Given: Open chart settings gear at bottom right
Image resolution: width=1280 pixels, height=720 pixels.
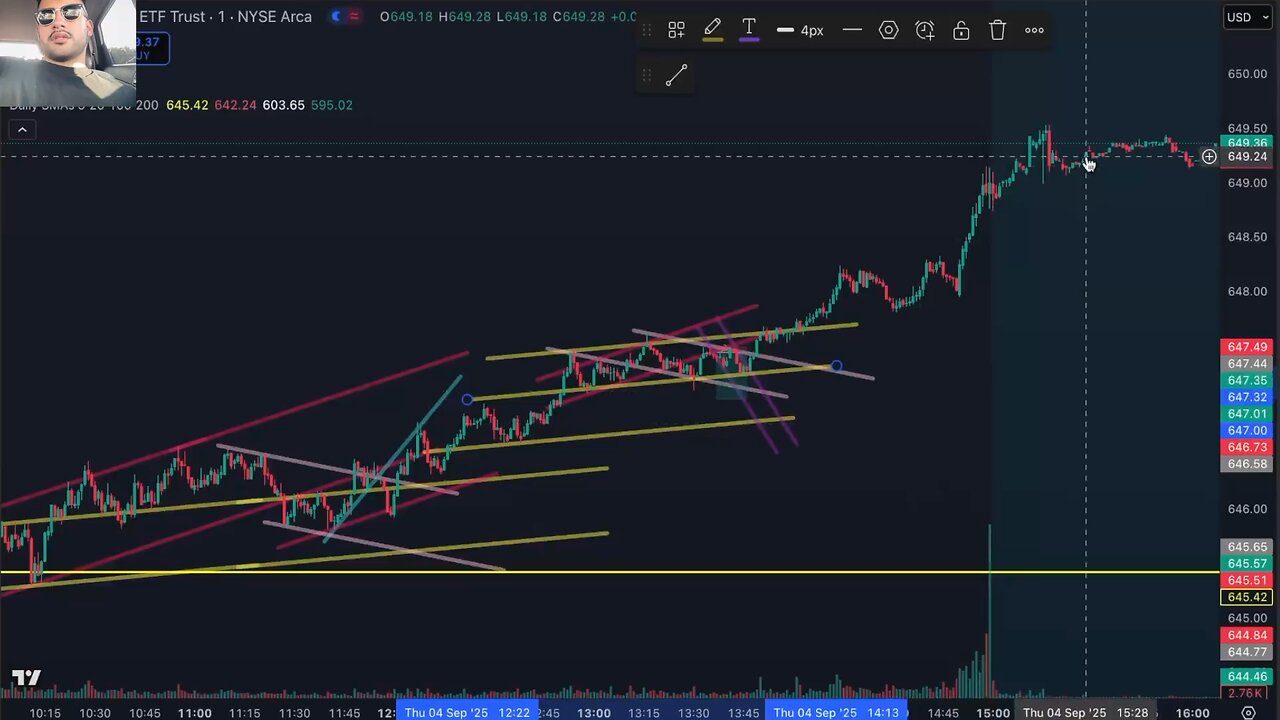Looking at the screenshot, I should [1248, 712].
